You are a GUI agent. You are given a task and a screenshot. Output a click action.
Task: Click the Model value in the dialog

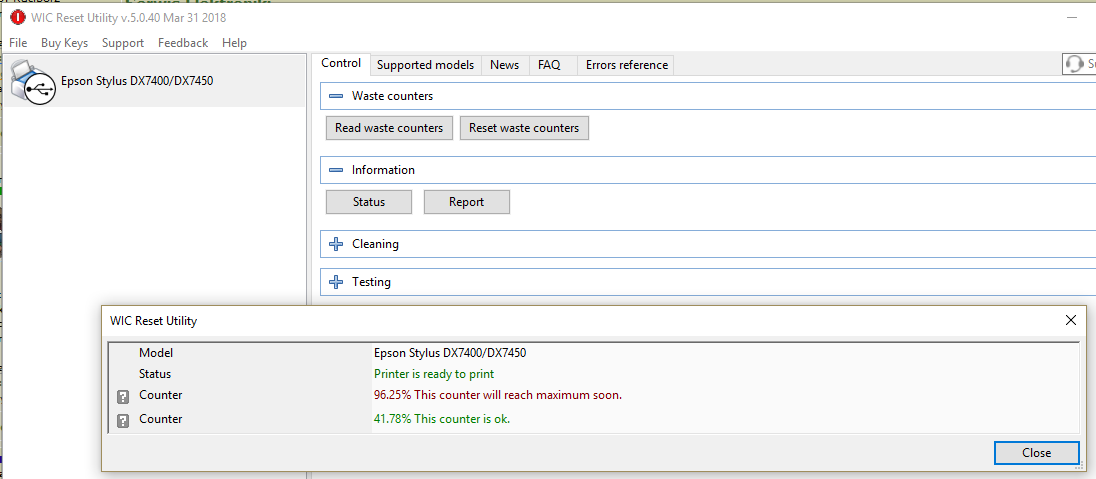click(450, 353)
